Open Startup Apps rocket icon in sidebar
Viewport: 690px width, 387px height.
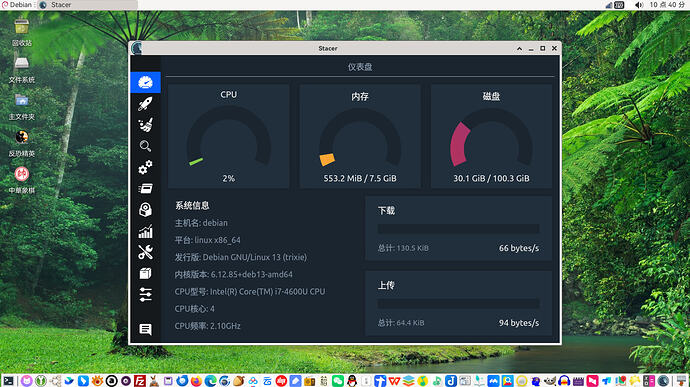pos(145,103)
